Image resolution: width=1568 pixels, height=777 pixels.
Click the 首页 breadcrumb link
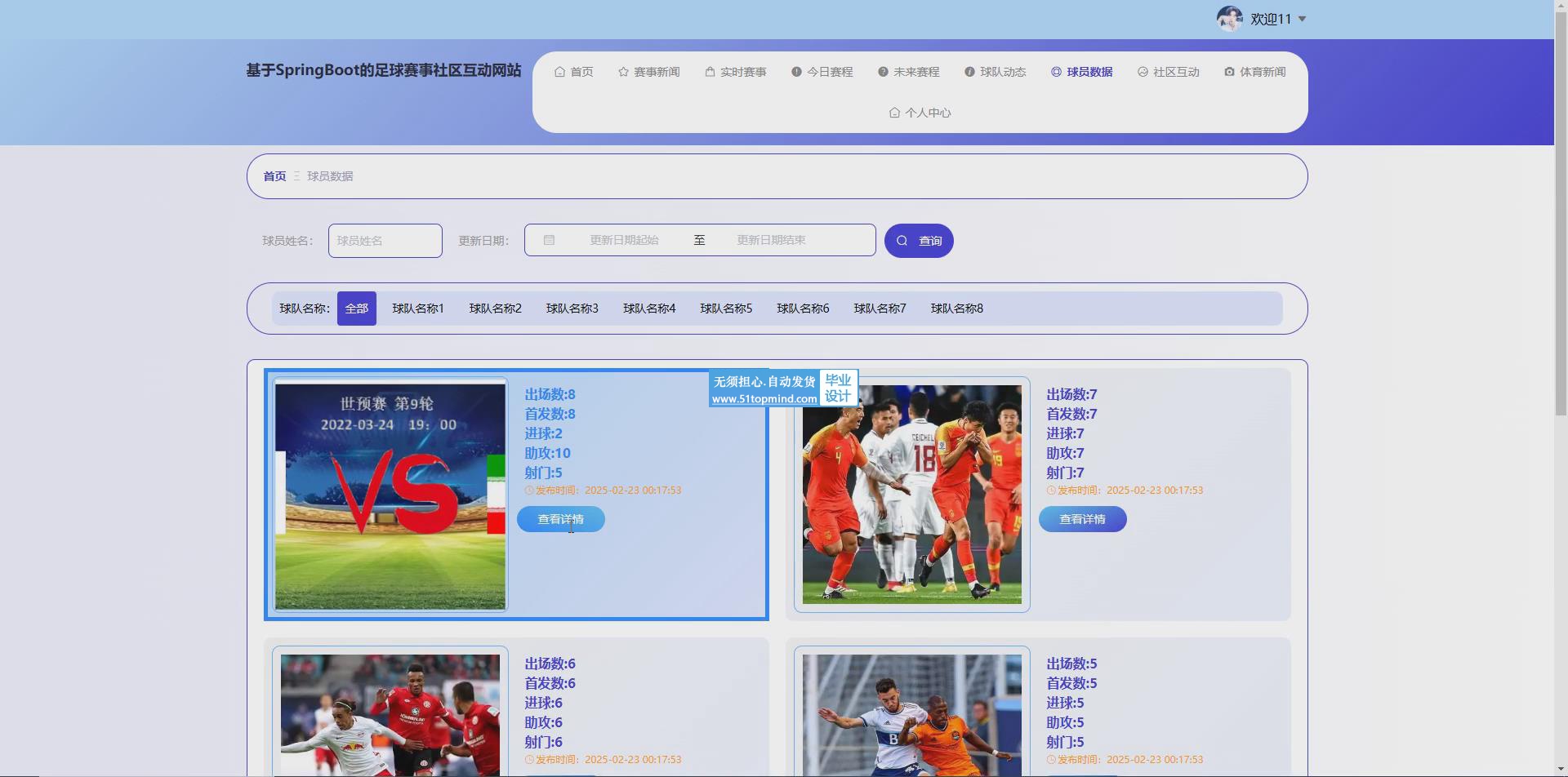click(x=274, y=176)
